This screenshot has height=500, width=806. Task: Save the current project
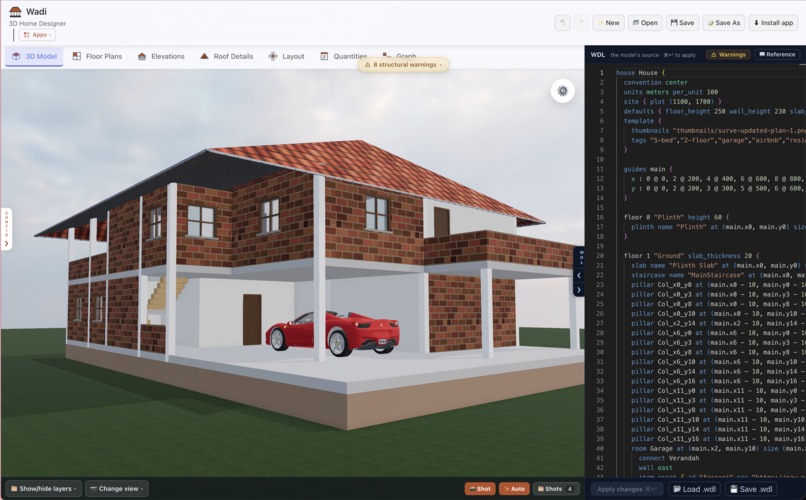pyautogui.click(x=683, y=23)
